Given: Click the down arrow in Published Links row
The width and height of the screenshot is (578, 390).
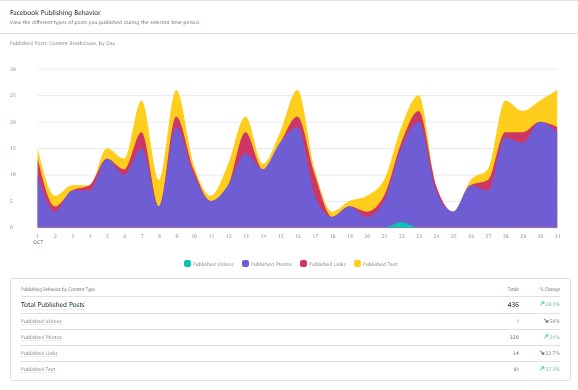Looking at the screenshot, I should [x=542, y=353].
